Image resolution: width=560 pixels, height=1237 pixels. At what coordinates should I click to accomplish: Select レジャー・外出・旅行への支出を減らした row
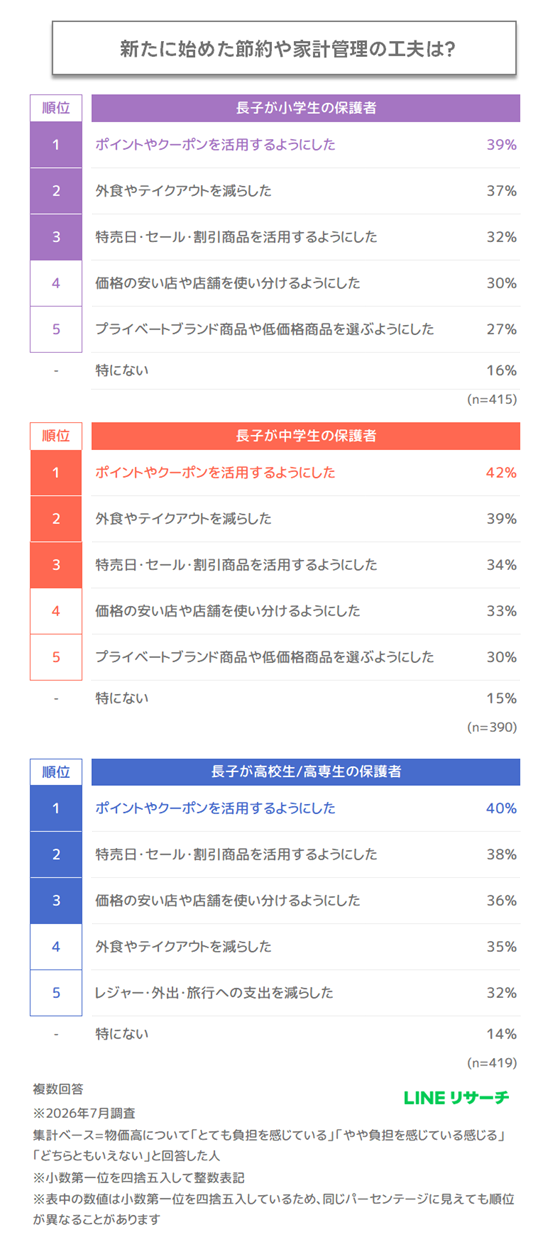(306, 993)
